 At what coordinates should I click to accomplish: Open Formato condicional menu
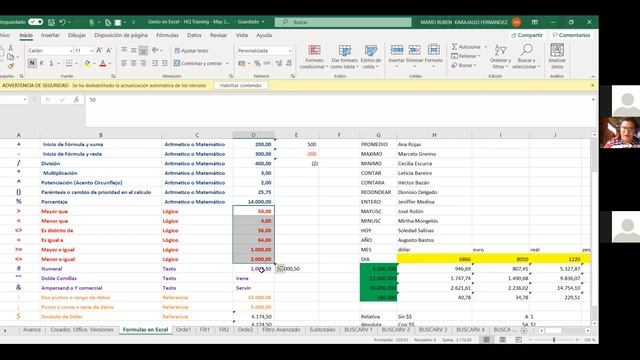[314, 57]
